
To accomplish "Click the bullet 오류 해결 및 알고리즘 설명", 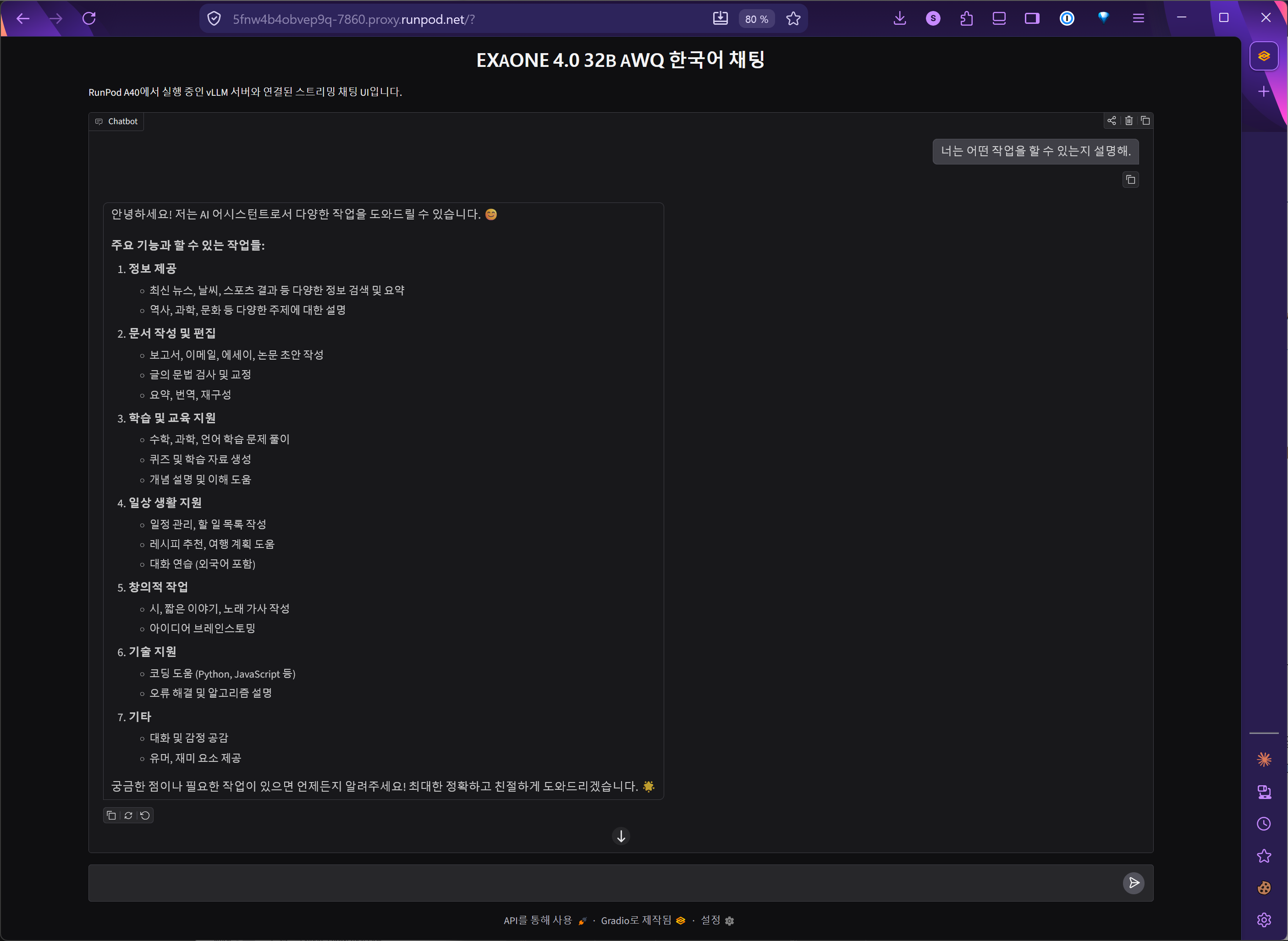I will [211, 693].
